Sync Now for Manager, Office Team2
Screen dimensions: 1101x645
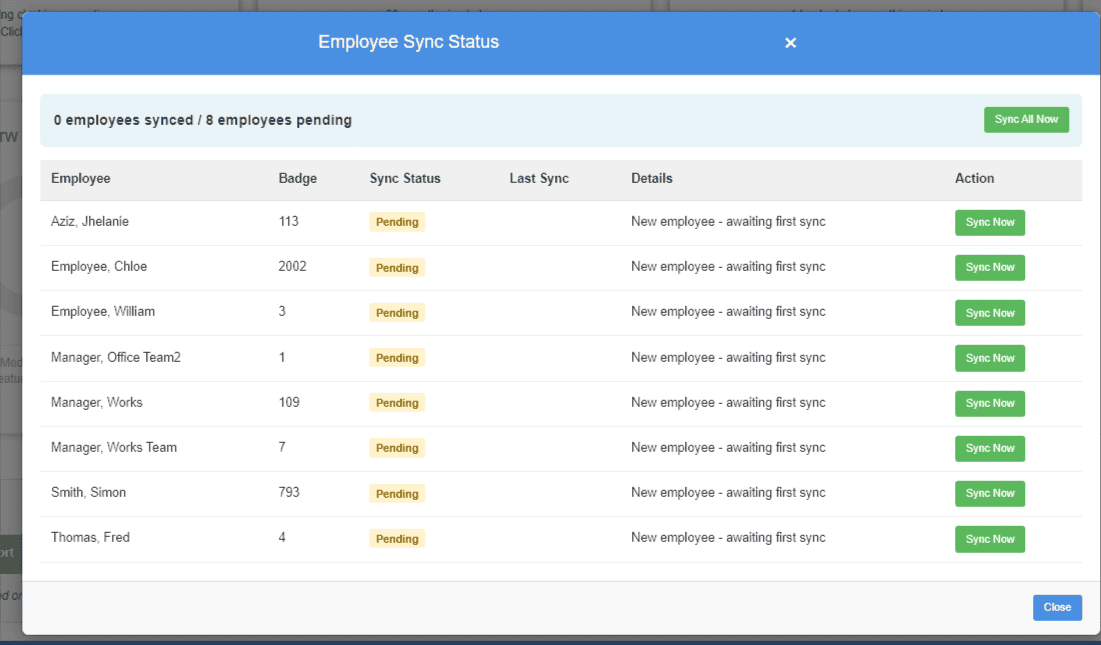pyautogui.click(x=989, y=358)
